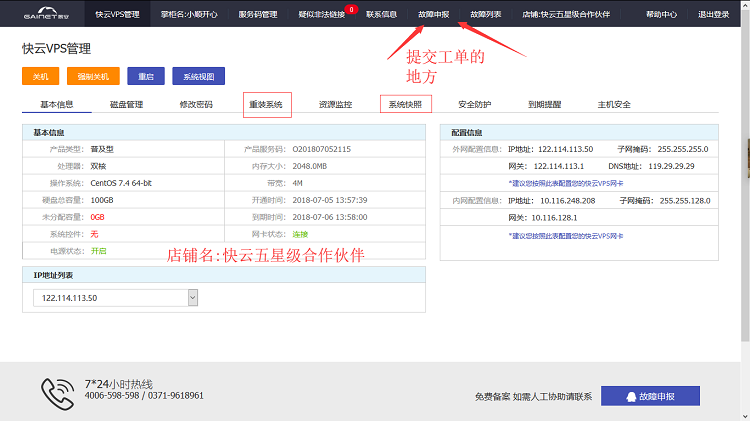This screenshot has height=421, width=750.
Task: Switch to the 安全防护 tab
Action: click(x=474, y=104)
